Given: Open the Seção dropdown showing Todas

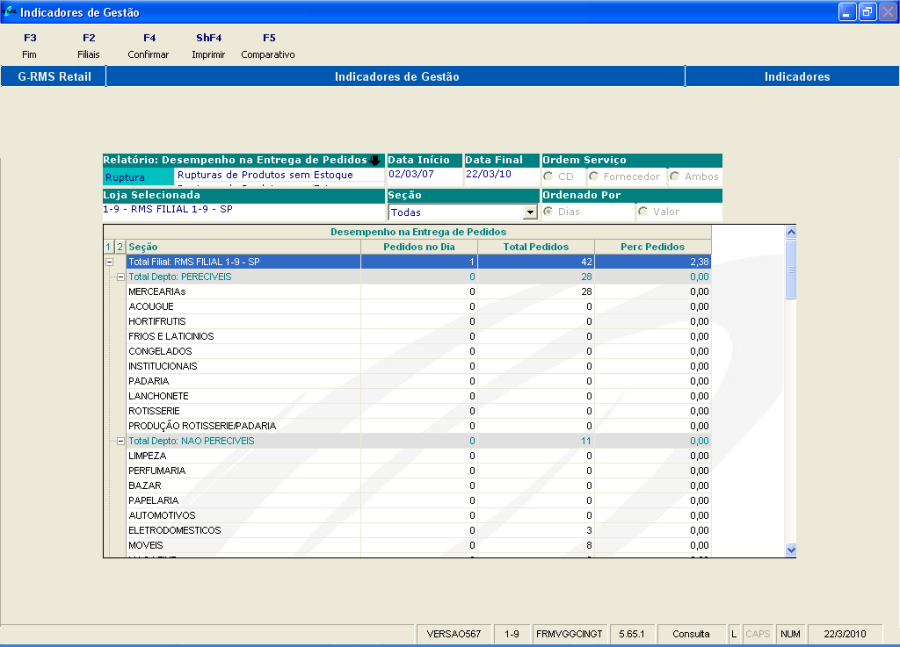Looking at the screenshot, I should [x=530, y=213].
